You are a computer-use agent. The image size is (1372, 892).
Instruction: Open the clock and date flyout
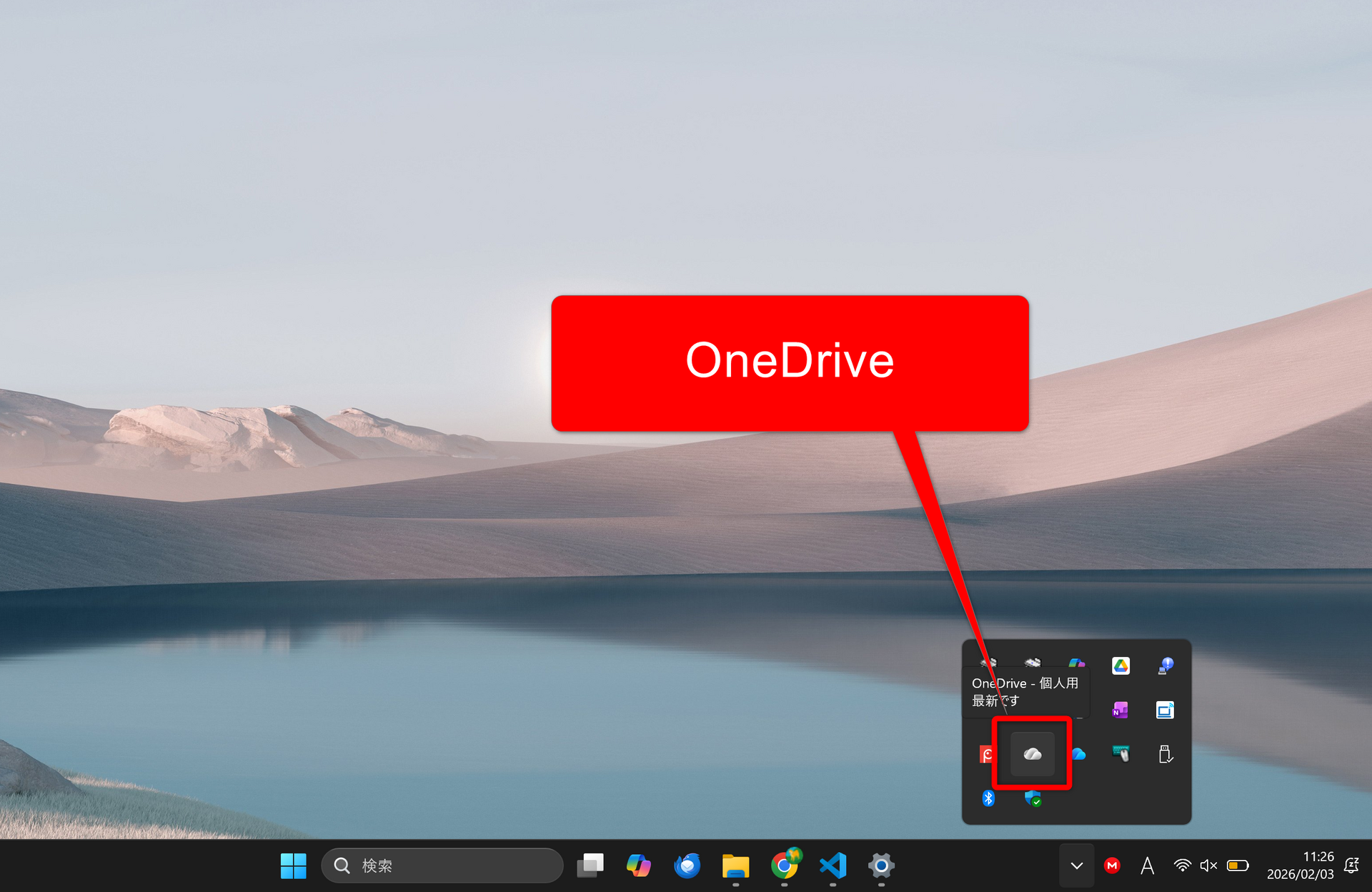point(1300,866)
